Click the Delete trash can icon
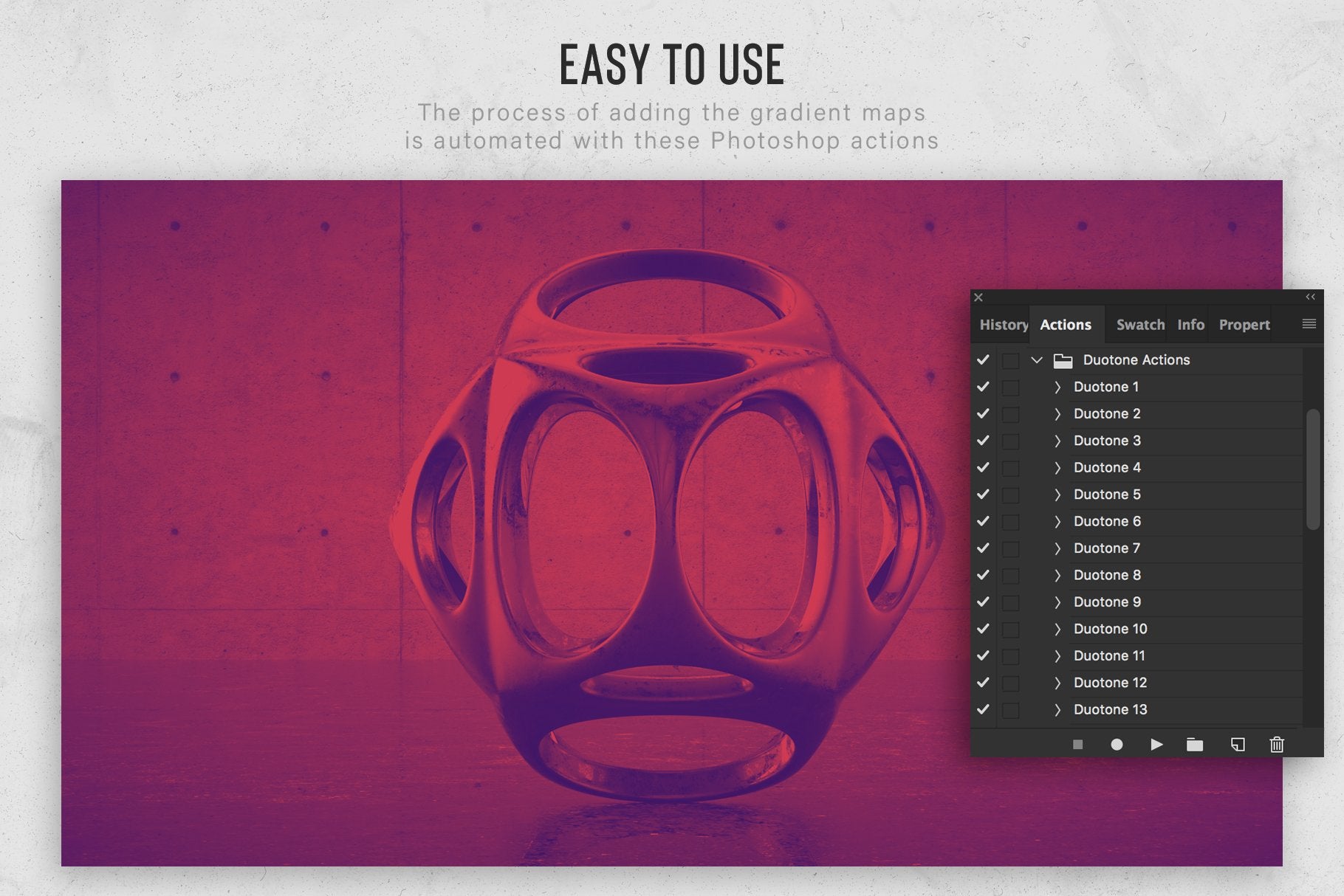 point(1277,745)
